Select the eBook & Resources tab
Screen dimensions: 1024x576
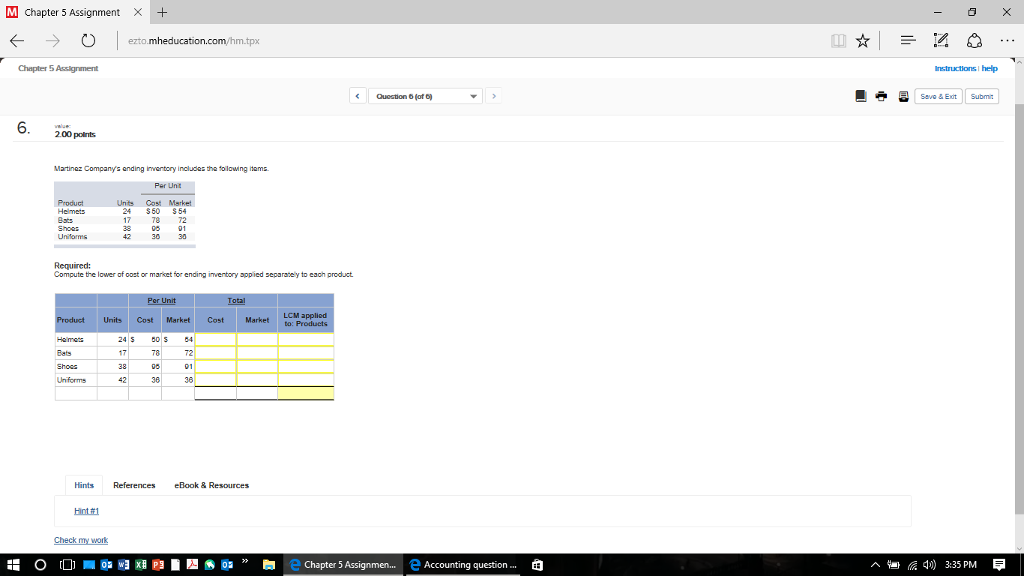[x=211, y=484]
